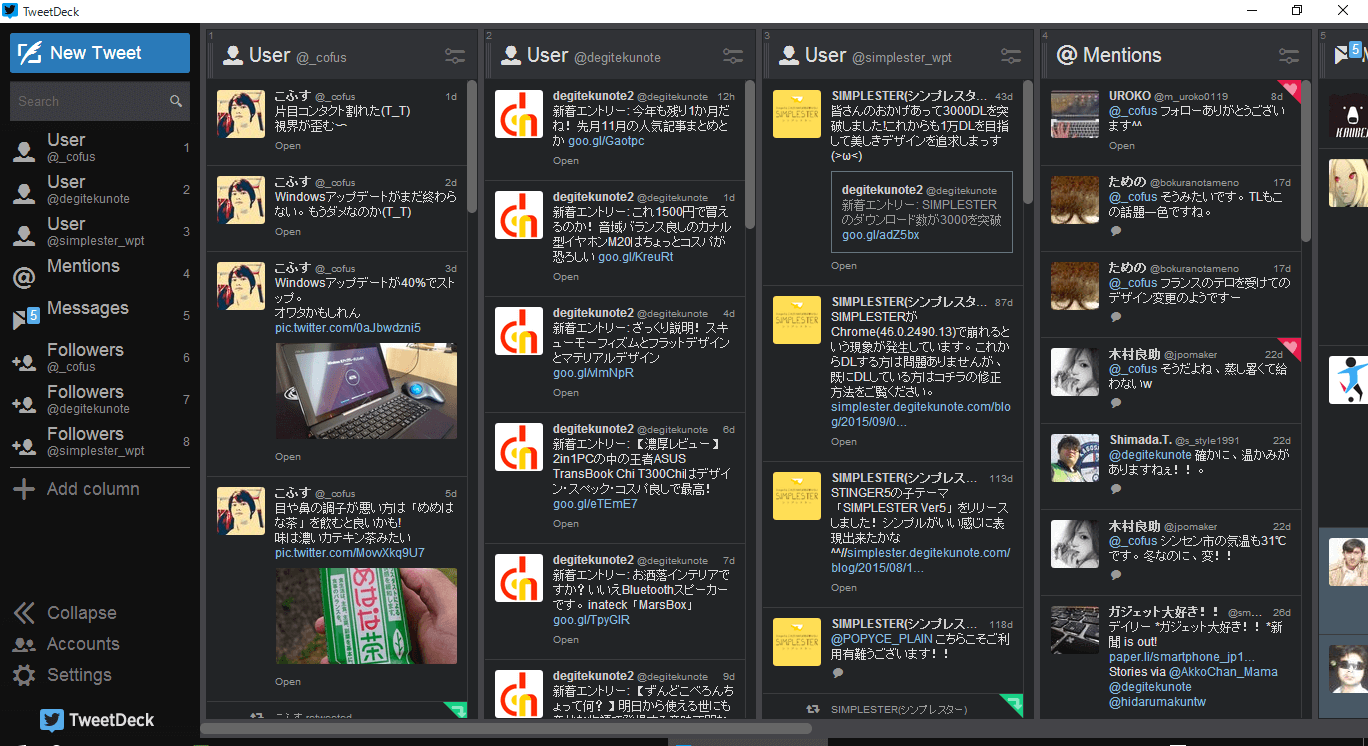View the green tea package photo

(366, 616)
